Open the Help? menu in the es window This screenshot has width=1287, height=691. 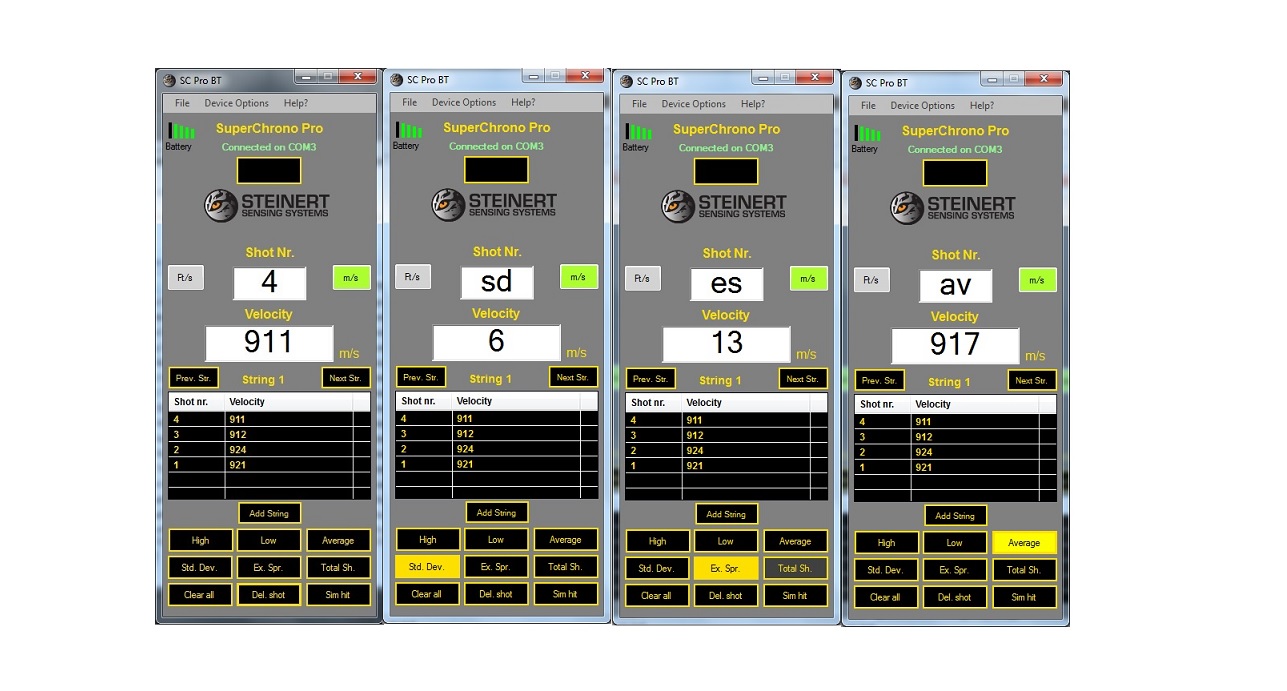753,104
